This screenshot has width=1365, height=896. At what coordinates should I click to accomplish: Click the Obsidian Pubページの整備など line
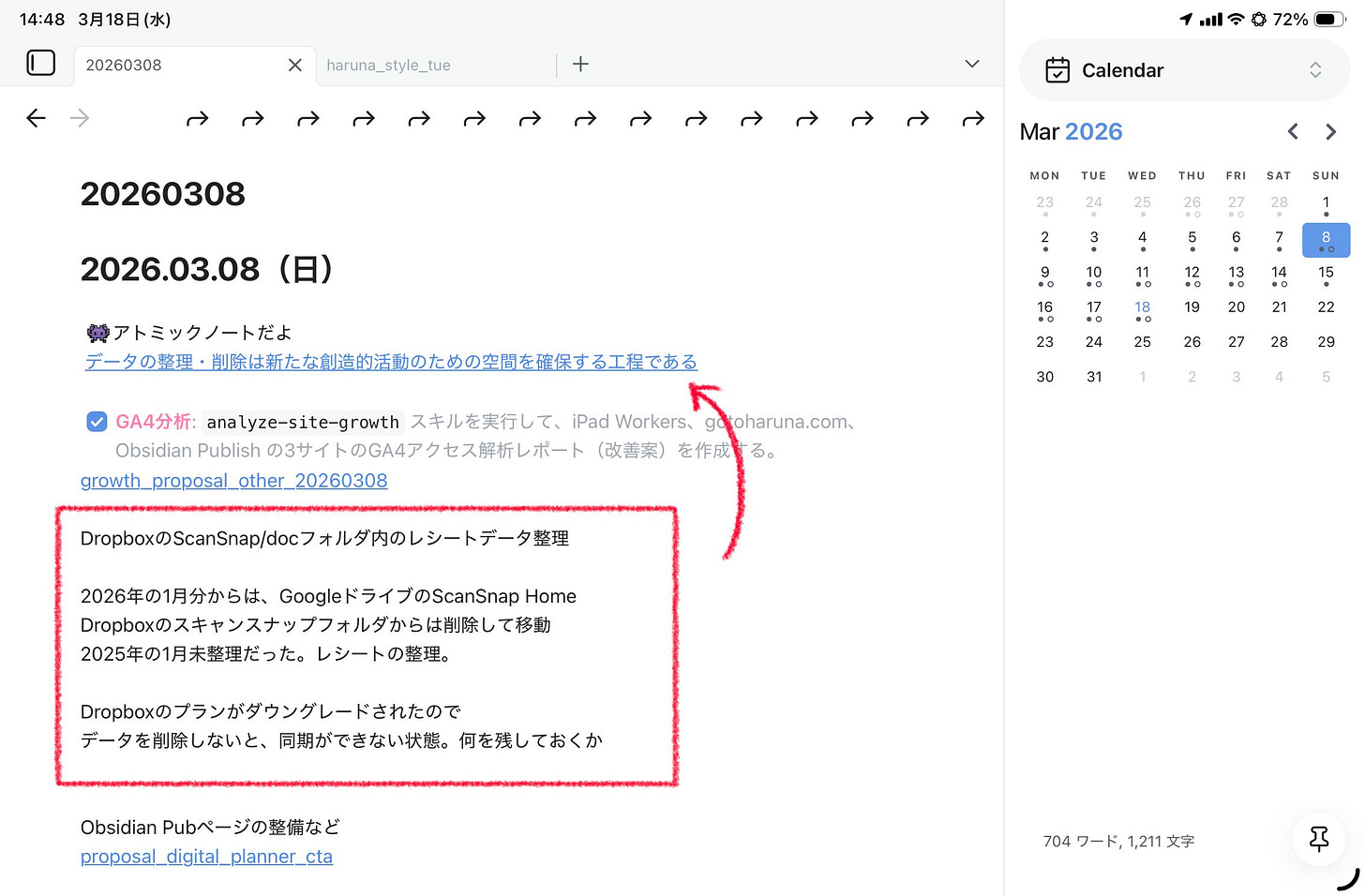tap(210, 828)
